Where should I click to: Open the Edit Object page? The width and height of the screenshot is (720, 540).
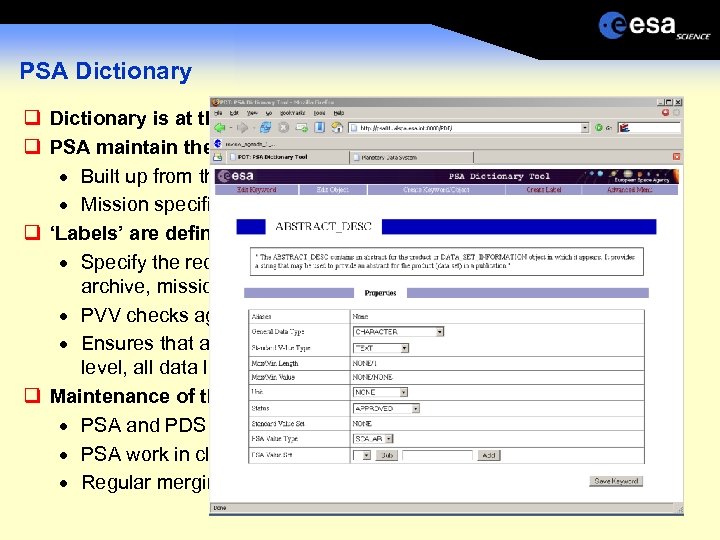tap(332, 190)
